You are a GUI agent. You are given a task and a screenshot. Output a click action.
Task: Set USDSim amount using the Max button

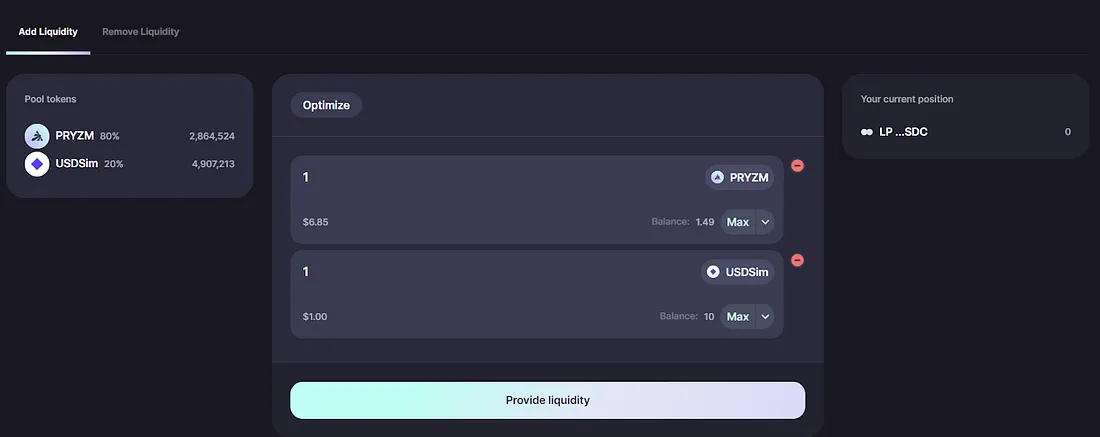[x=738, y=317]
